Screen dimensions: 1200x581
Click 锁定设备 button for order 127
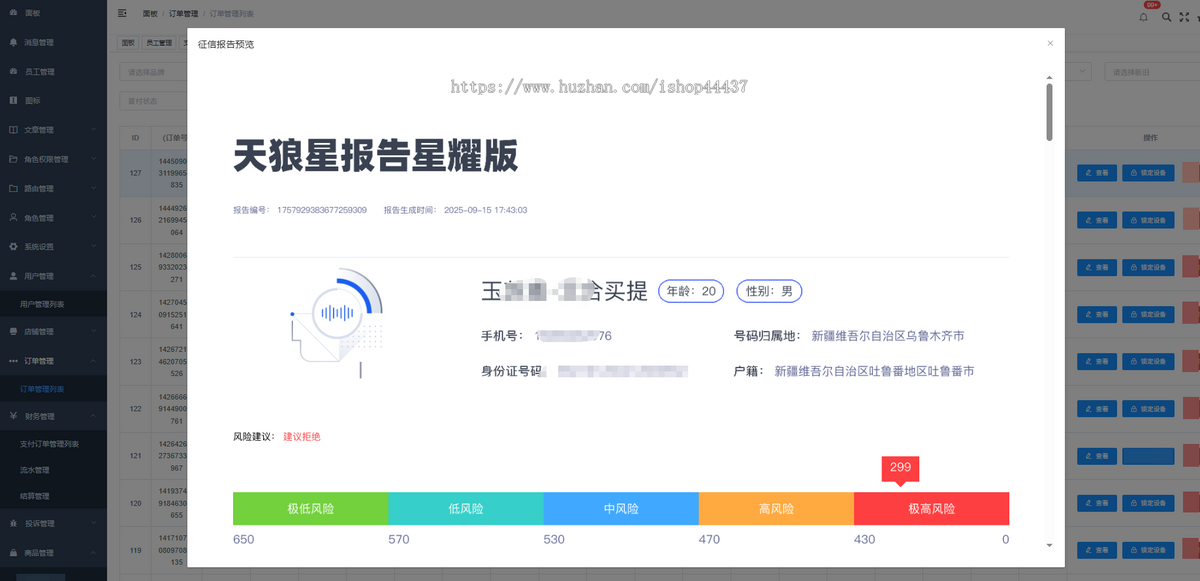point(1148,172)
